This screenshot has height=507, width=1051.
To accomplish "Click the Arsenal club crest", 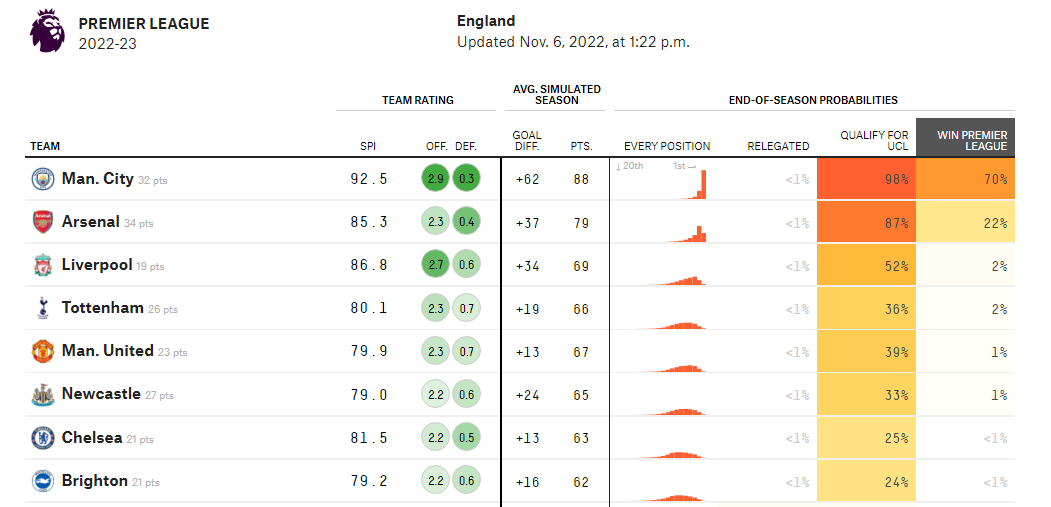I will click(x=43, y=222).
